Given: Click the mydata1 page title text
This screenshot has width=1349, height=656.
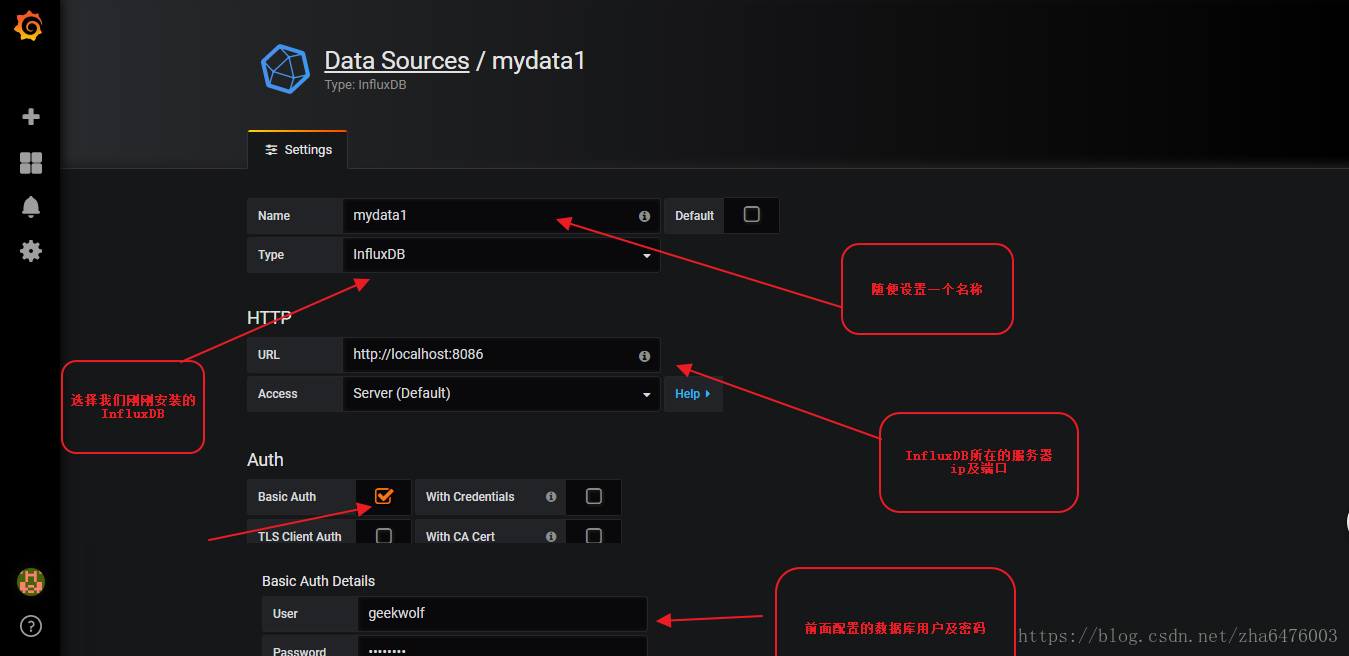Looking at the screenshot, I should 539,61.
